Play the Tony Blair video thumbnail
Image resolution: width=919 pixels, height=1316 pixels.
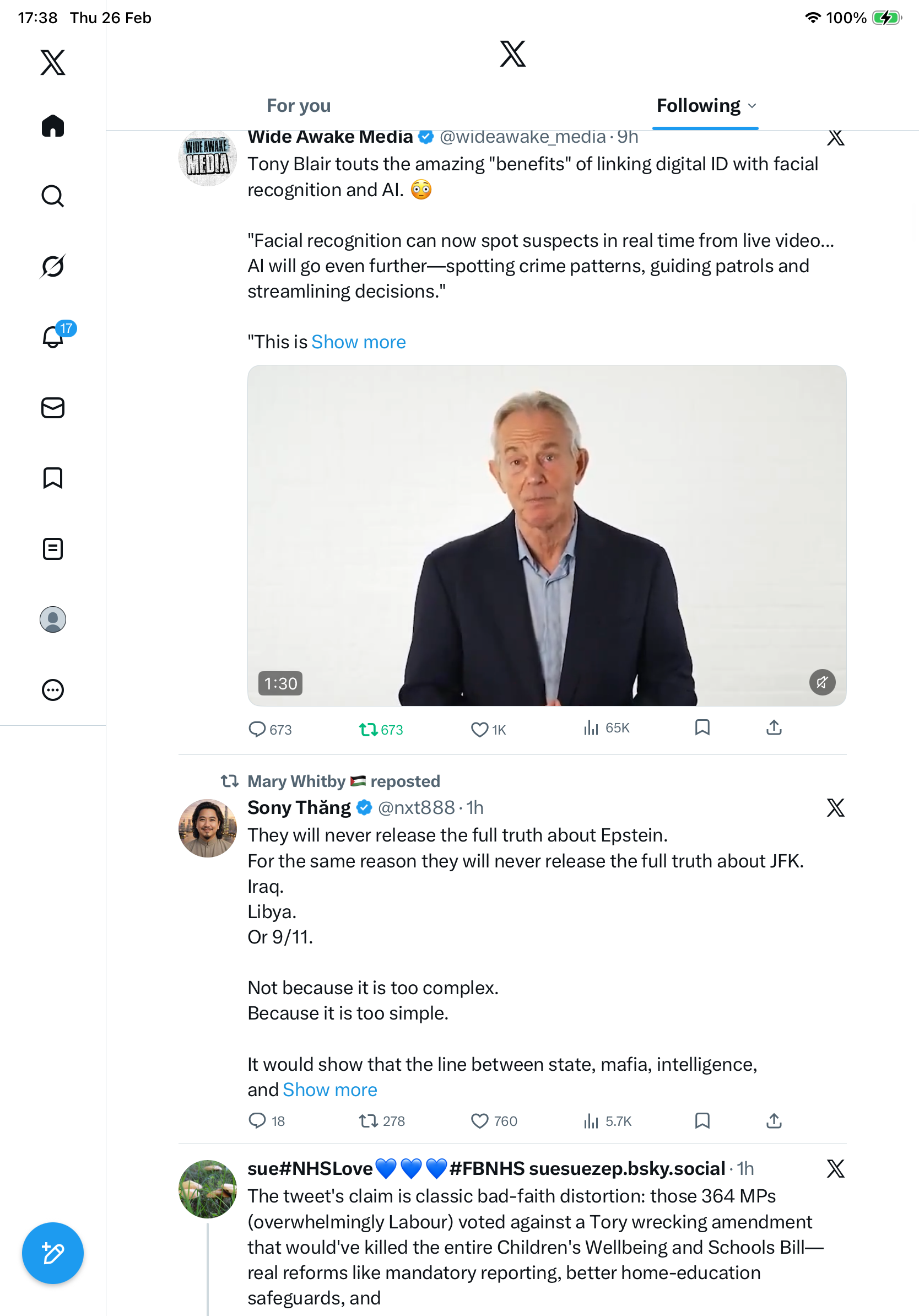coord(546,535)
